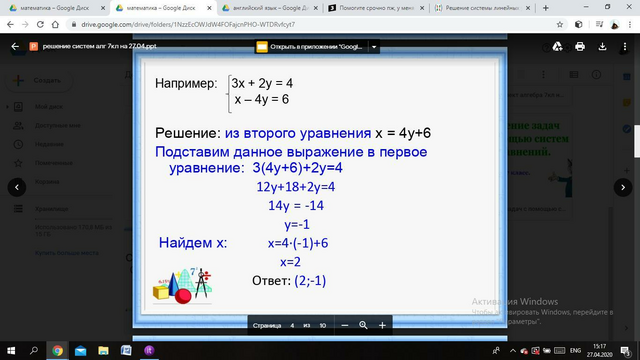This screenshot has height=360, width=640.
Task: Reset zoom with magnifier icon
Action: pos(363,325)
